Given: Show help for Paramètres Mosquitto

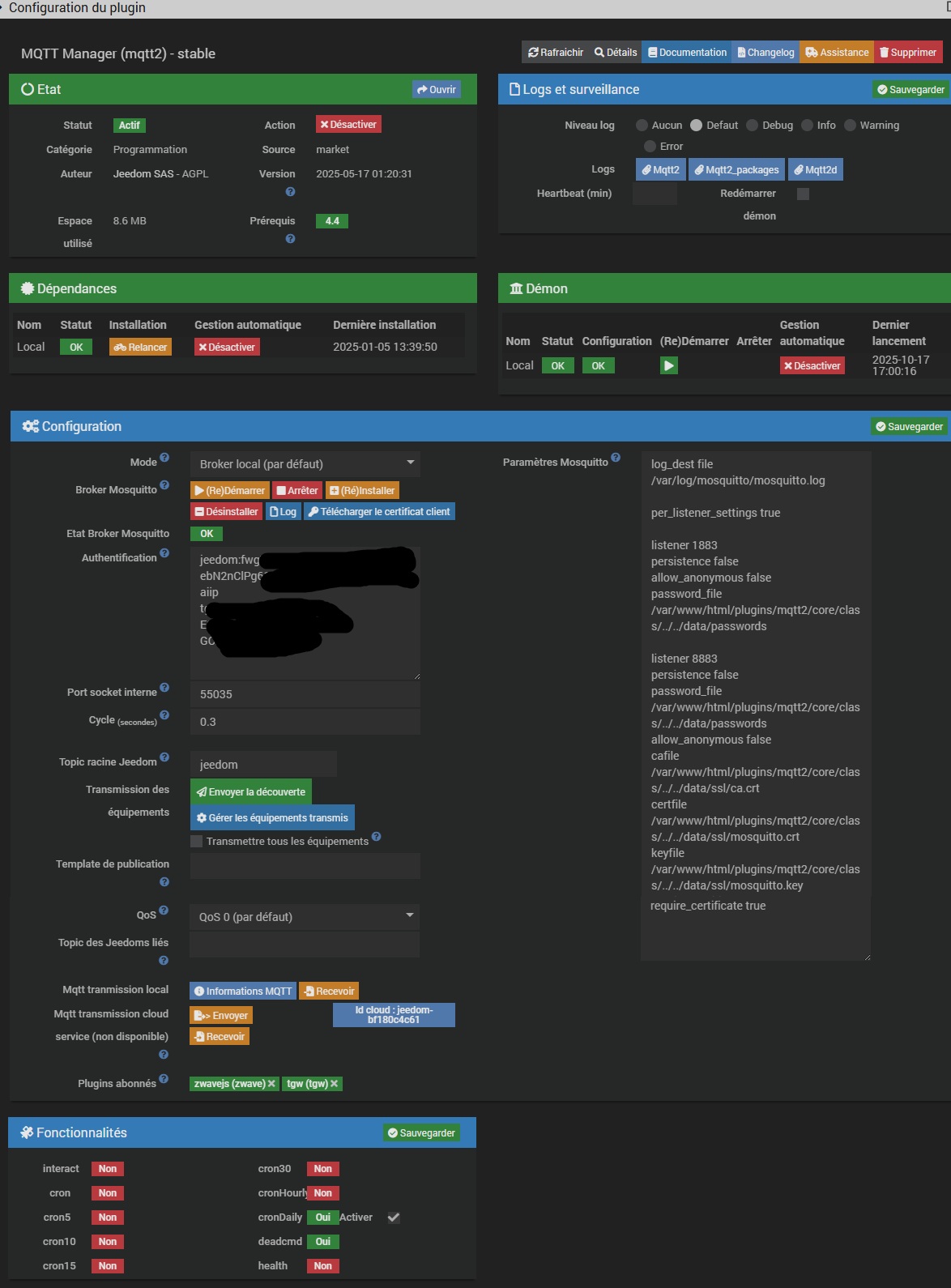Looking at the screenshot, I should [616, 458].
